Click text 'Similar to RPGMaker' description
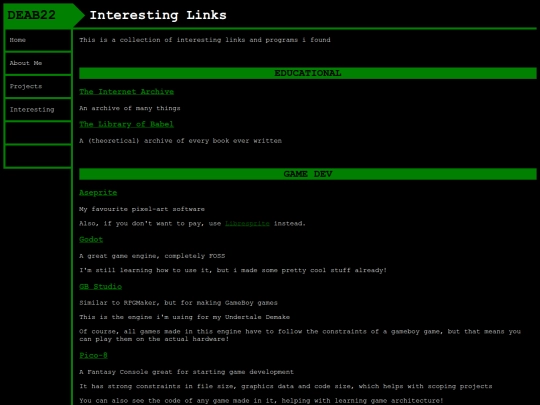 pos(178,303)
